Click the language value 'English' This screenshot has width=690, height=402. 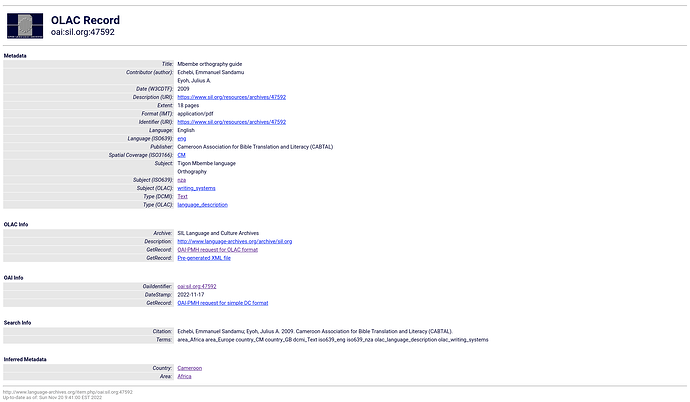pos(186,130)
